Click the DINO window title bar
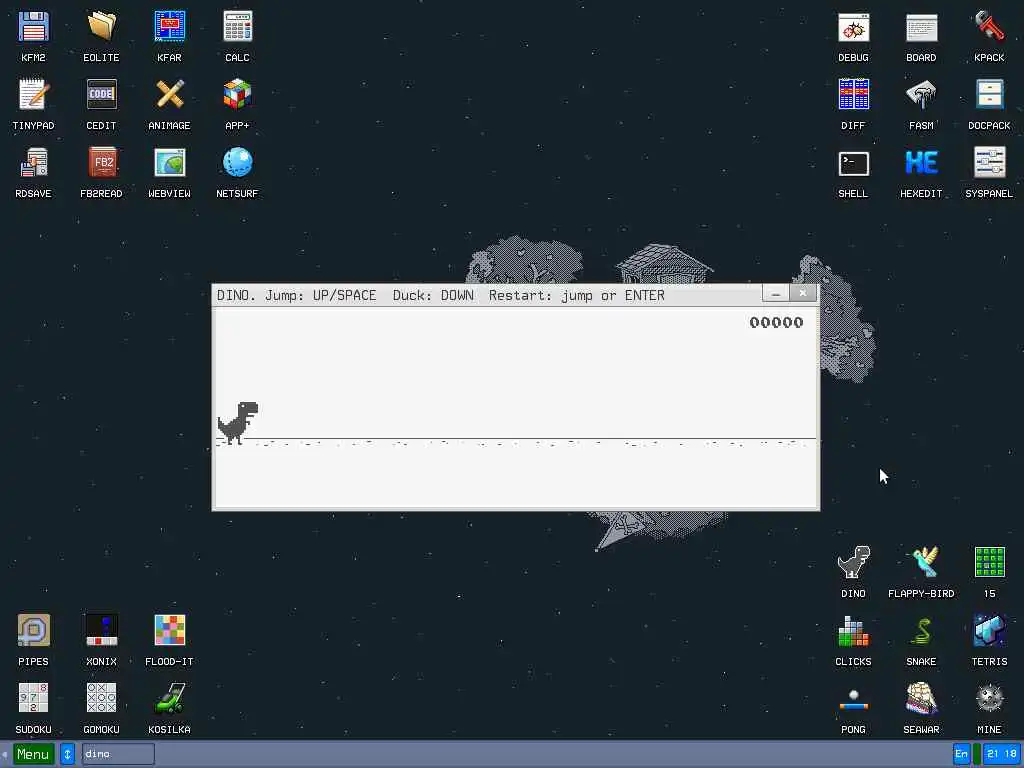This screenshot has height=768, width=1024. [487, 295]
